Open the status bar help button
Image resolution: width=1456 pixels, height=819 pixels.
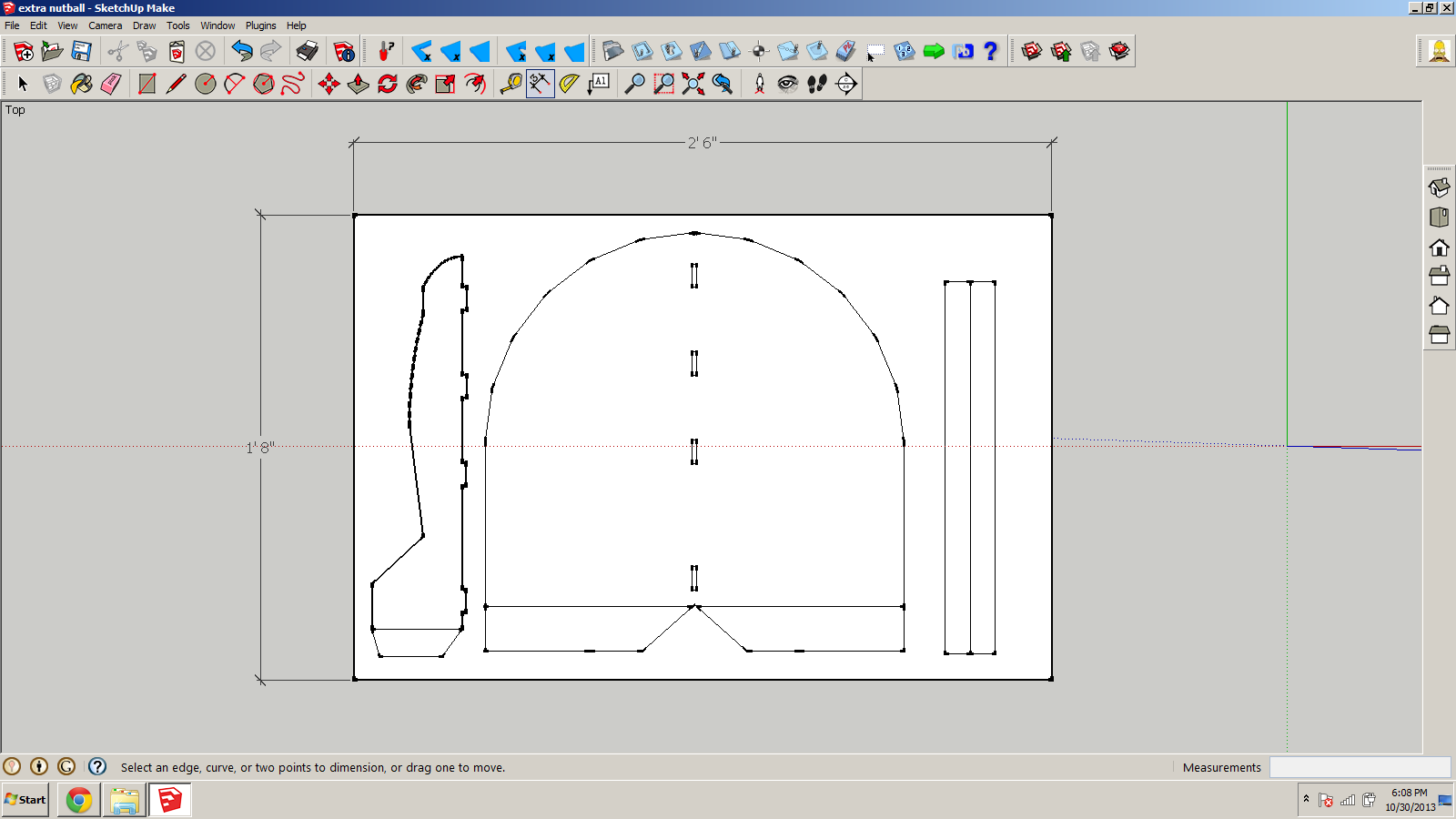click(97, 767)
